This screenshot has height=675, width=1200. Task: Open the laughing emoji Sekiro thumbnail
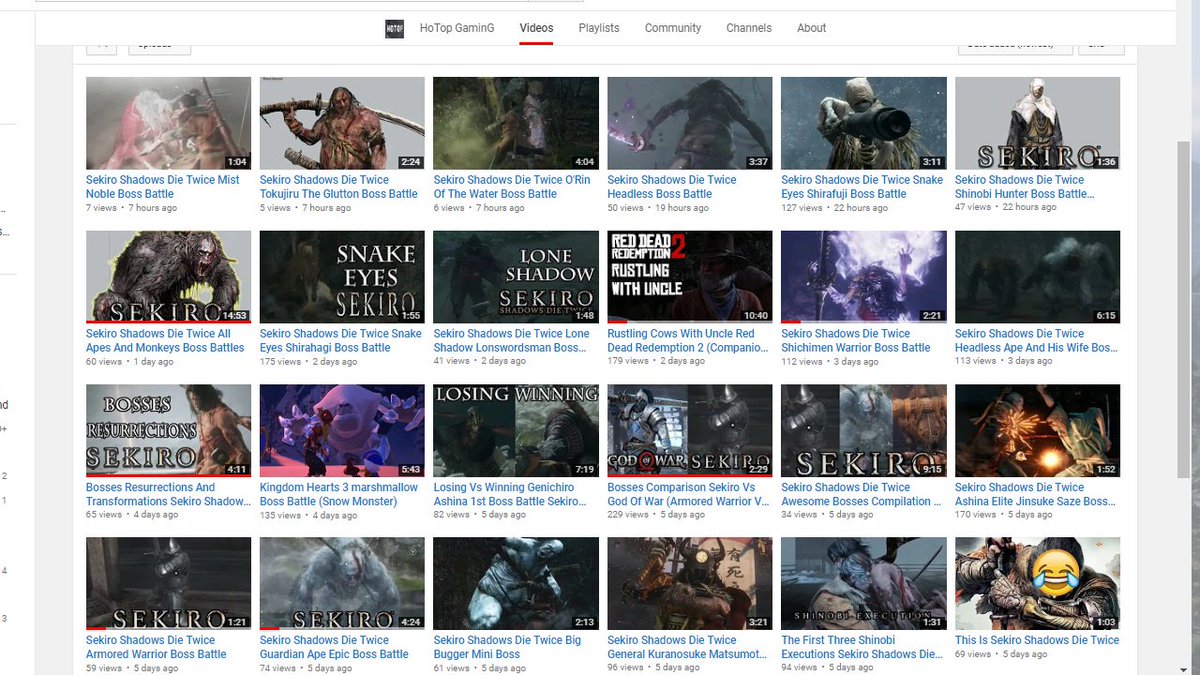(x=1038, y=584)
